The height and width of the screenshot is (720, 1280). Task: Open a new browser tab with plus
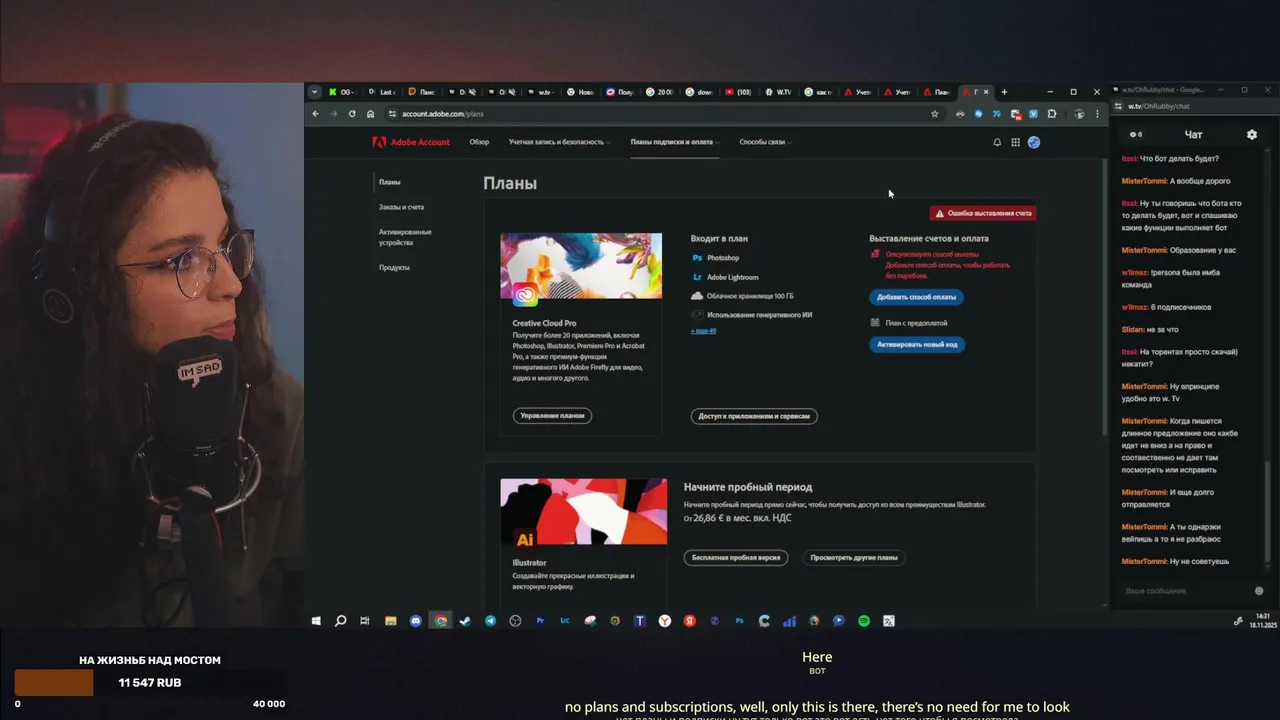tap(1004, 92)
